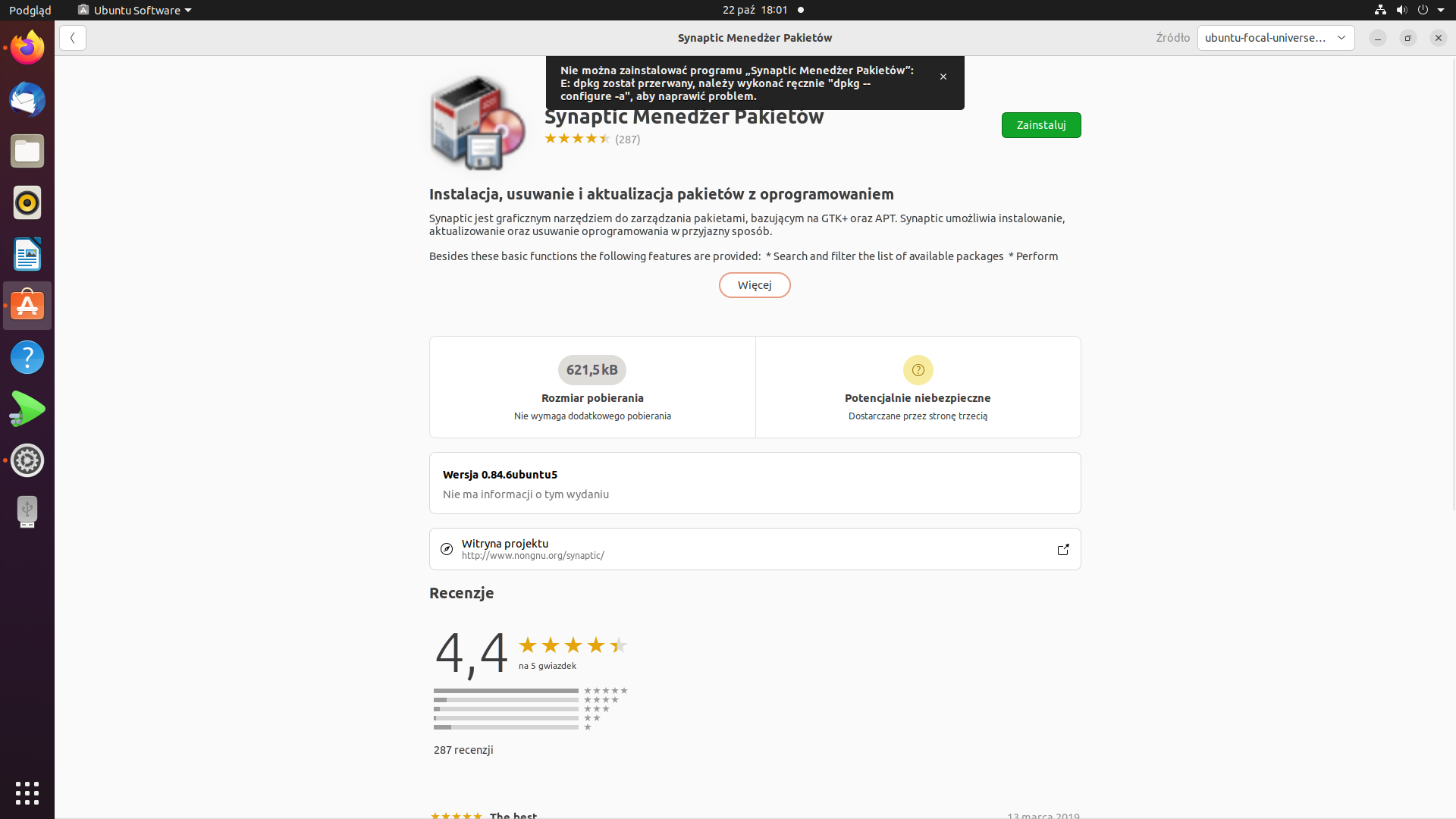This screenshot has height=819, width=1456.
Task: Click Nie ma informacji o tym wydaniu
Action: pyautogui.click(x=526, y=494)
